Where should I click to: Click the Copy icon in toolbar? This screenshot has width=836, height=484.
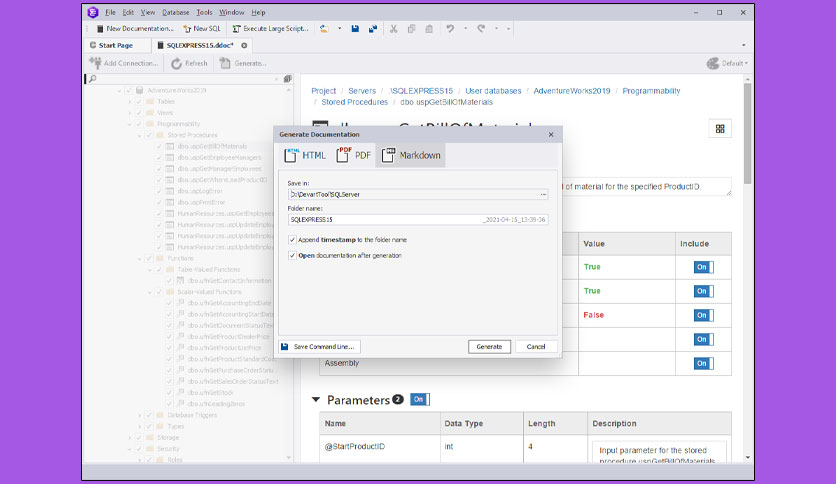(411, 29)
